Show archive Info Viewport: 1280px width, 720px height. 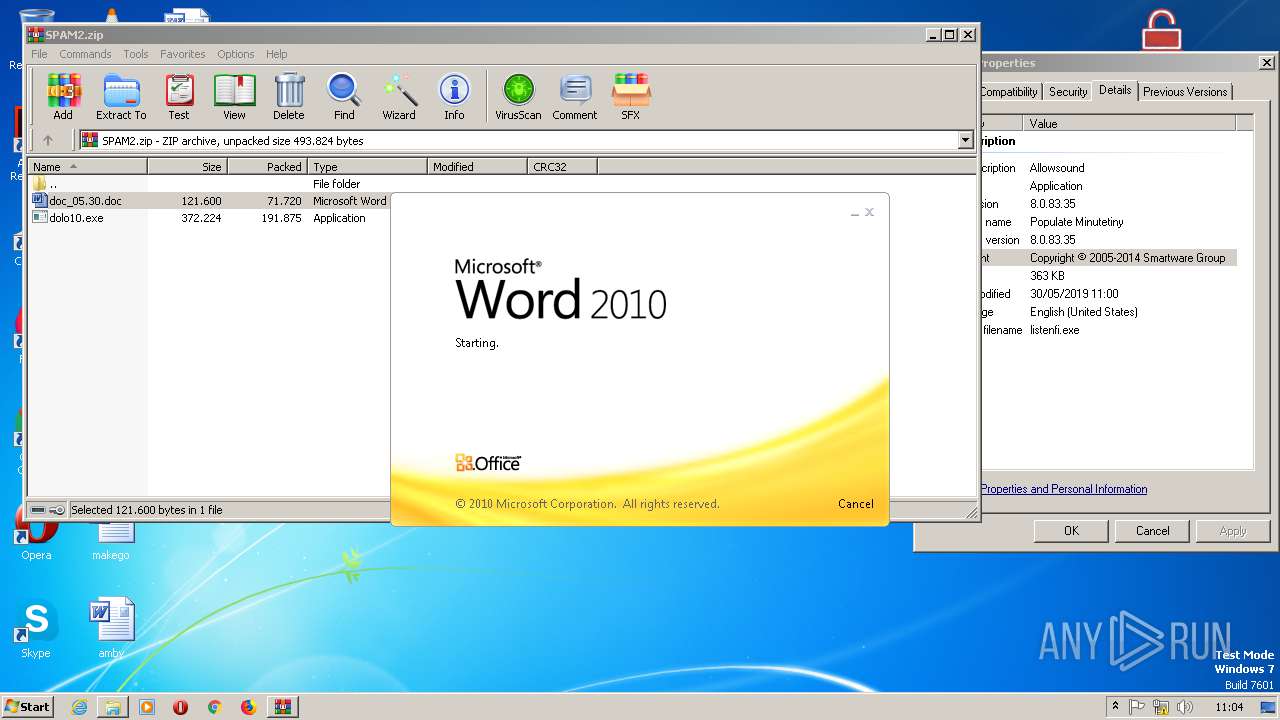[x=454, y=96]
